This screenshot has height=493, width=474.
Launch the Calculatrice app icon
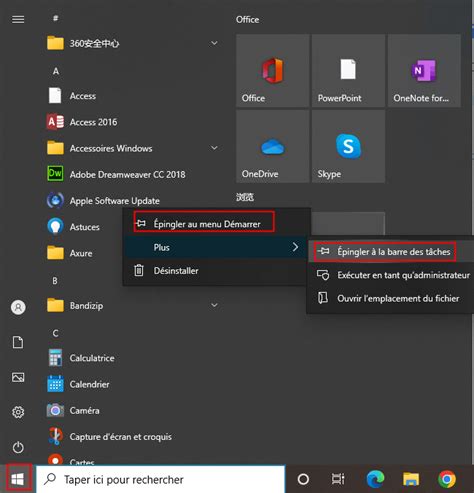point(55,358)
